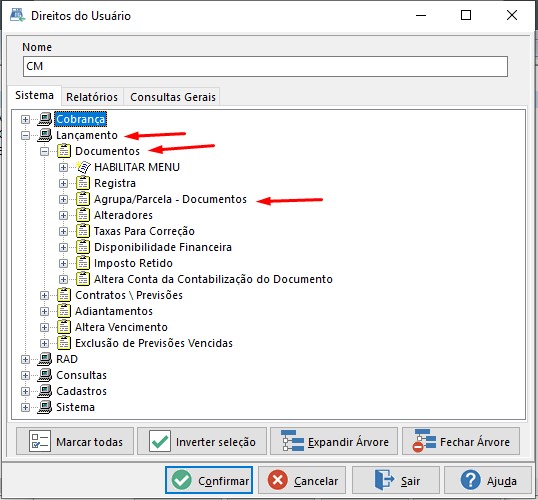This screenshot has width=538, height=500.
Task: Switch to the Relatórios tab
Action: pyautogui.click(x=92, y=97)
